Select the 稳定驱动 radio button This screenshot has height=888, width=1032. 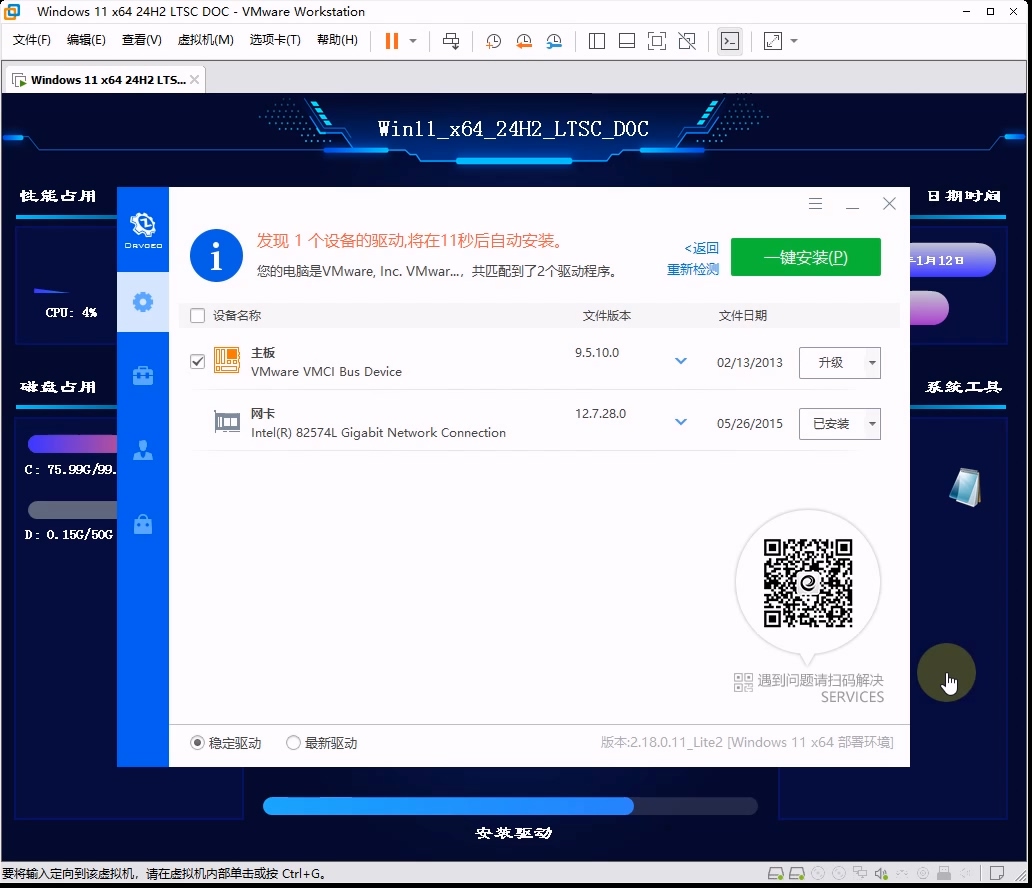coord(197,743)
